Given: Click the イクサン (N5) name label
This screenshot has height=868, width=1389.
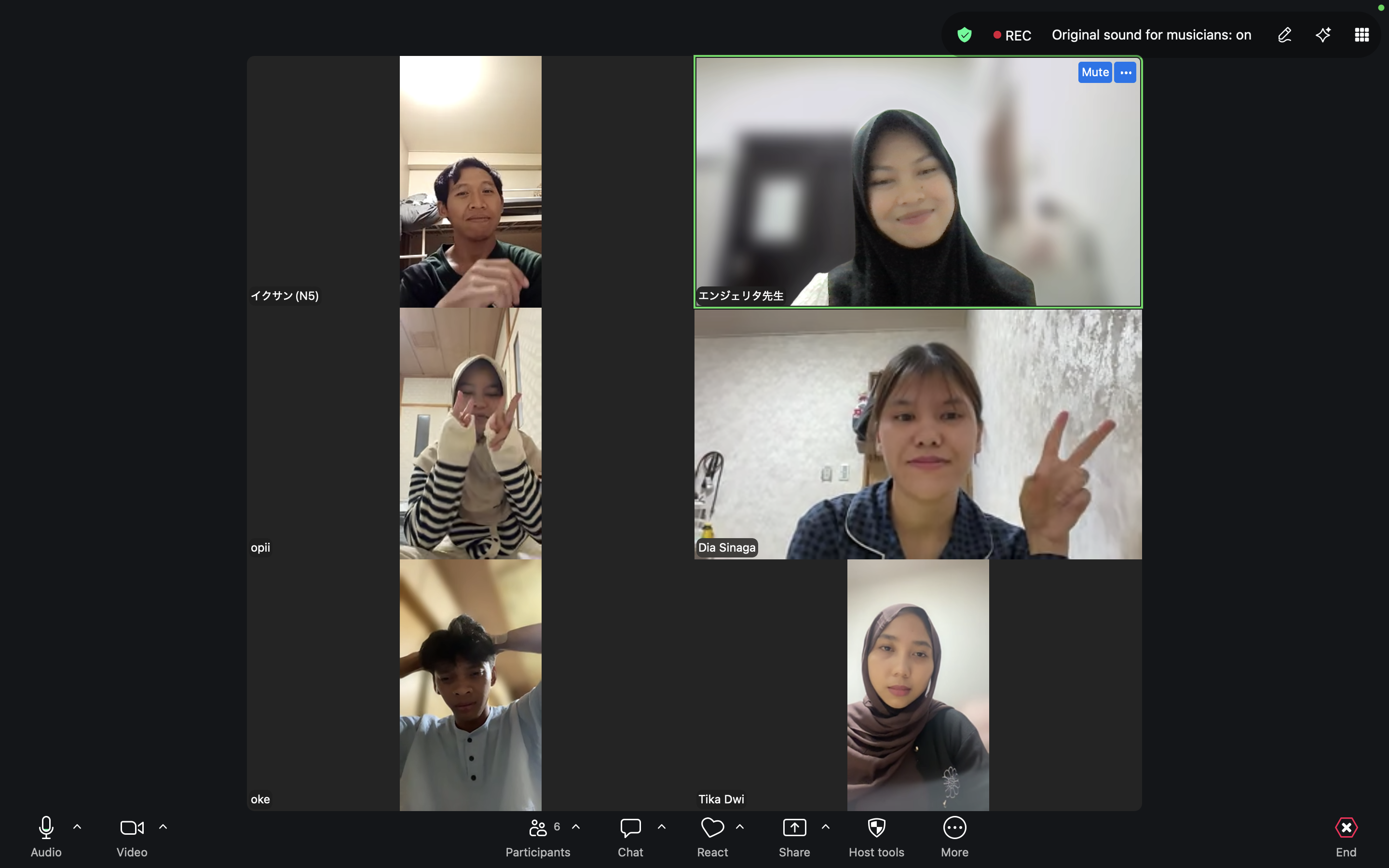Looking at the screenshot, I should click(285, 296).
